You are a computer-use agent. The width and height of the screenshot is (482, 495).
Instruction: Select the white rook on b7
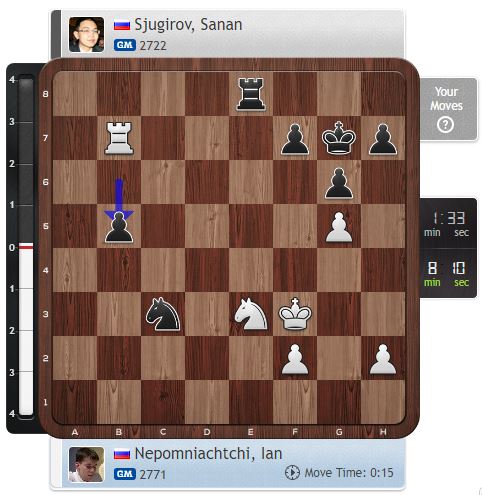pos(119,138)
